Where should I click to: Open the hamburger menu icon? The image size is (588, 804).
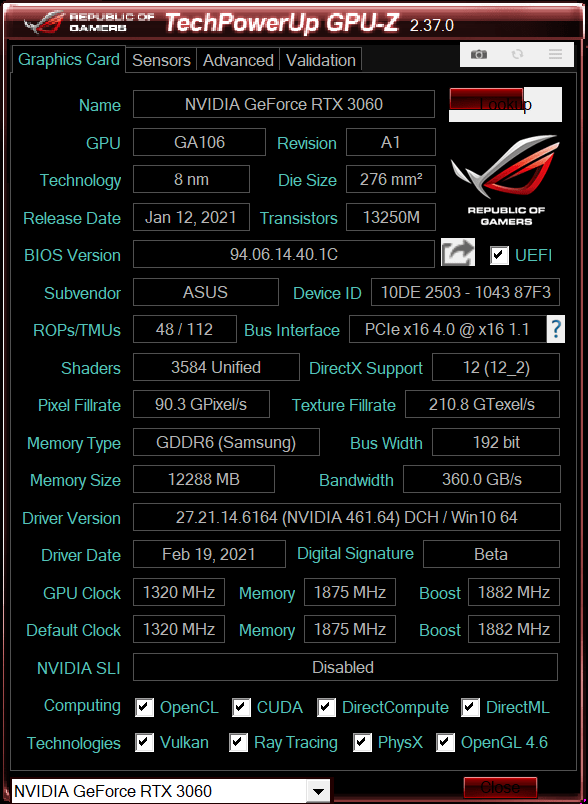pyautogui.click(x=555, y=54)
